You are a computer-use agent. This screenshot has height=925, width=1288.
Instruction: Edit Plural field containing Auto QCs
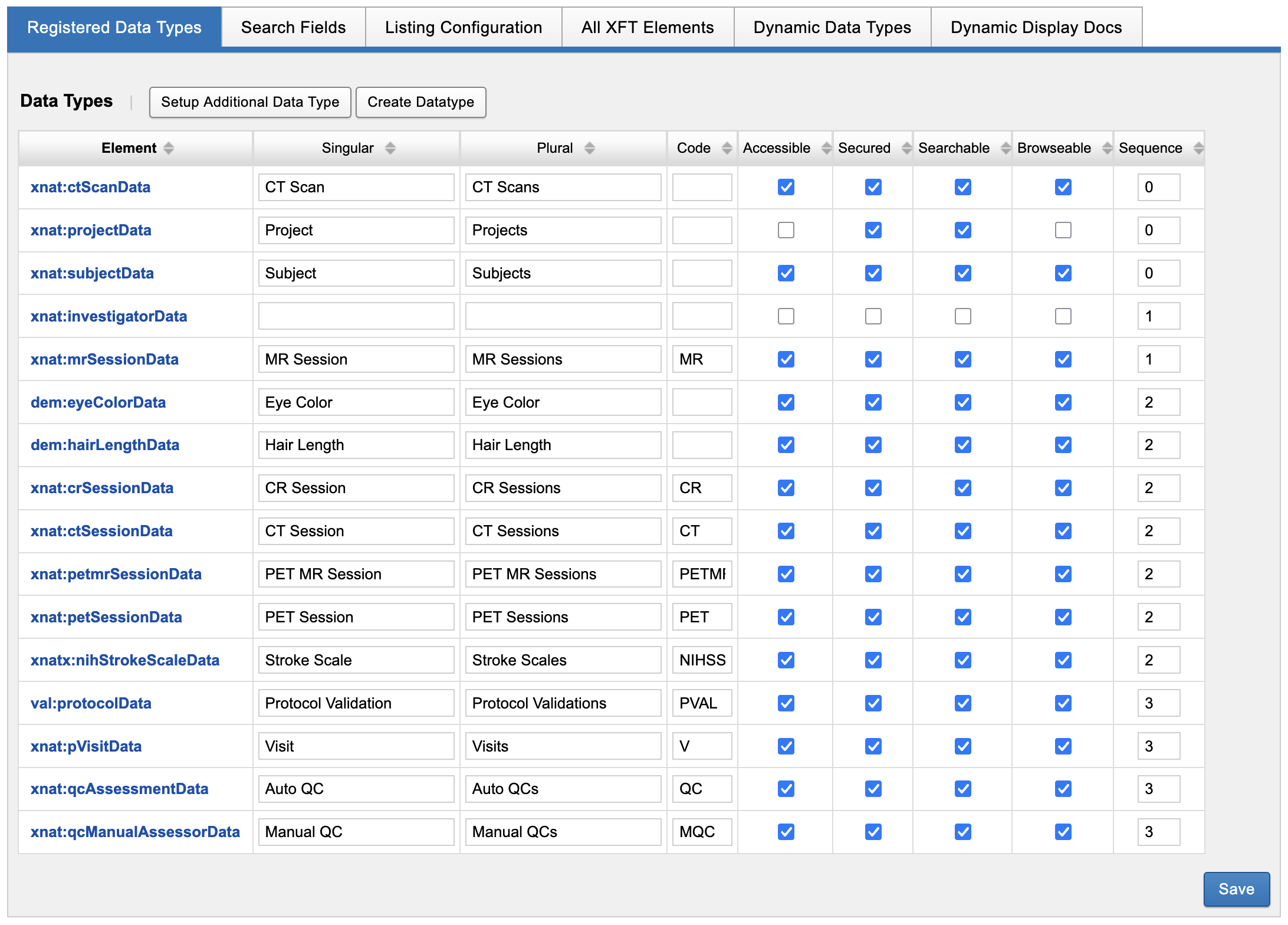click(x=563, y=789)
